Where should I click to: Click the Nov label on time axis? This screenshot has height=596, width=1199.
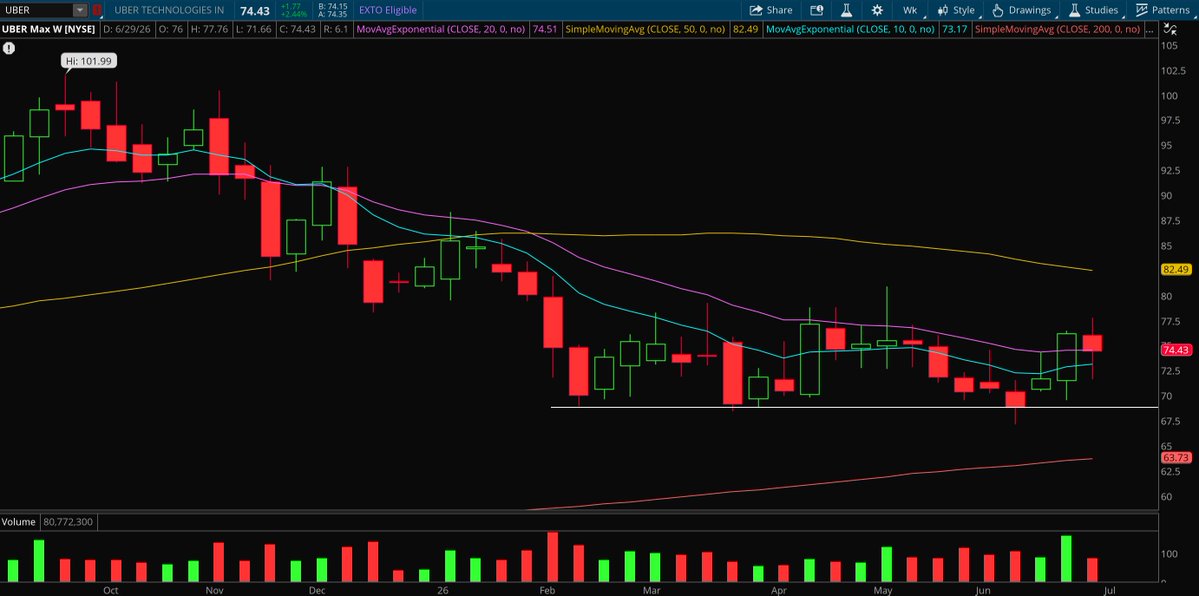pyautogui.click(x=214, y=591)
